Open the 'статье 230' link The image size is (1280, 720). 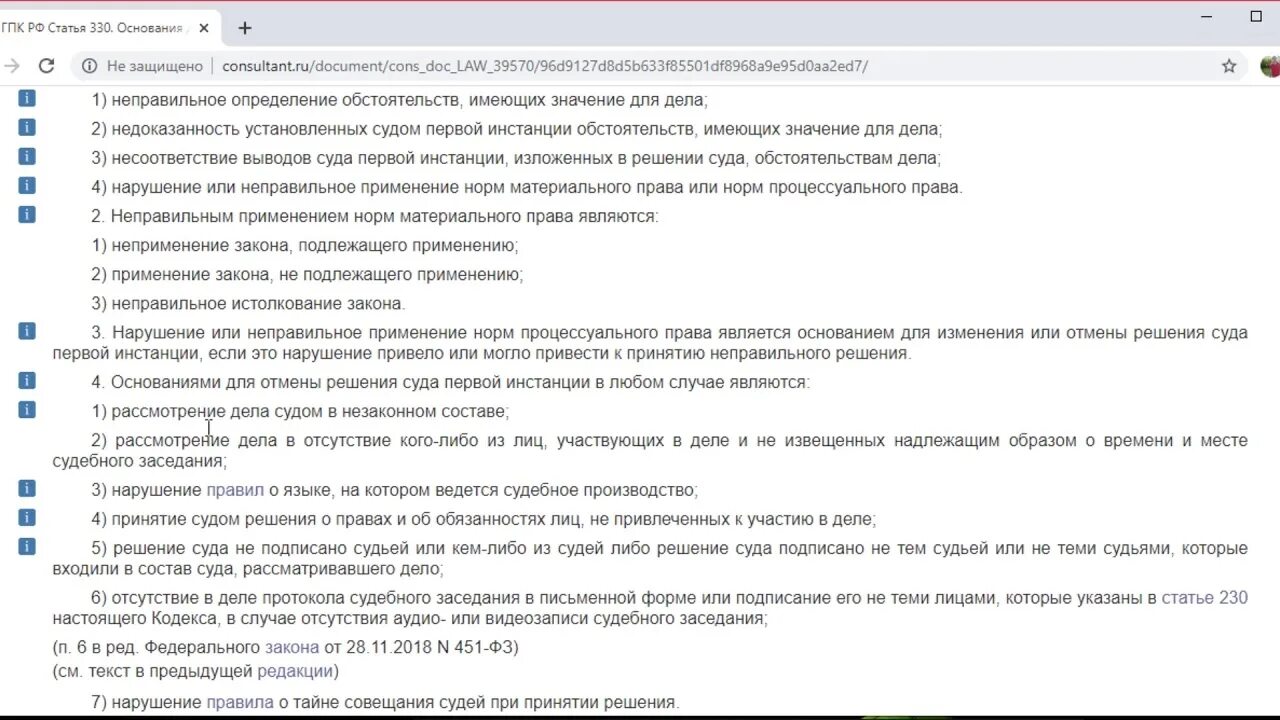[1204, 598]
